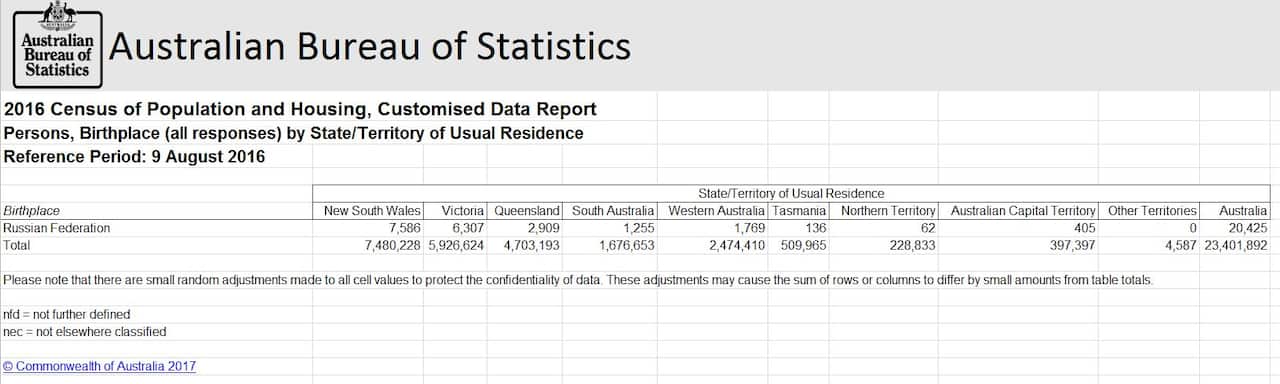Select the 2016 Census report title line
1280x384 pixels.
click(x=300, y=109)
